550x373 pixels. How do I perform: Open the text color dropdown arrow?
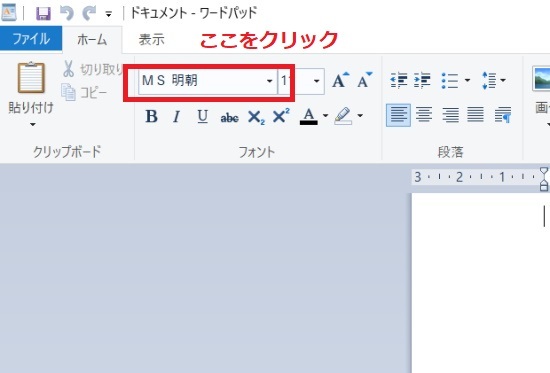326,115
